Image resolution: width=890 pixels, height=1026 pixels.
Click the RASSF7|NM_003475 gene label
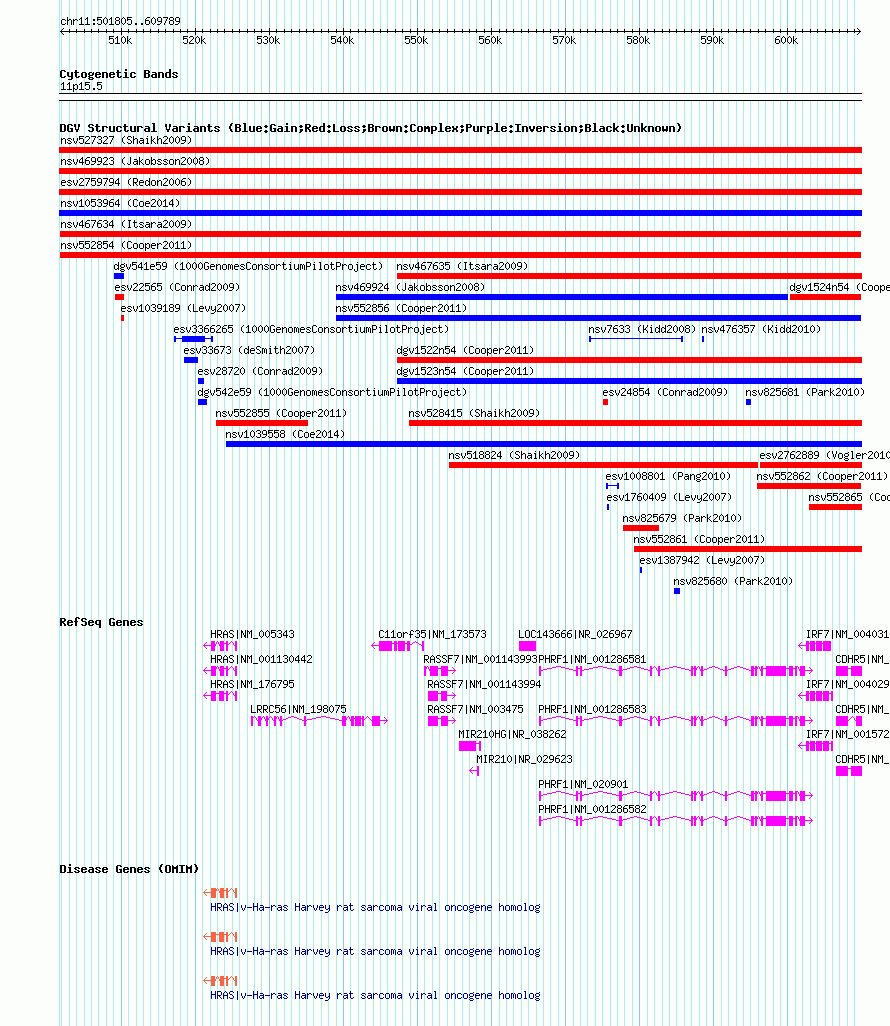[475, 709]
